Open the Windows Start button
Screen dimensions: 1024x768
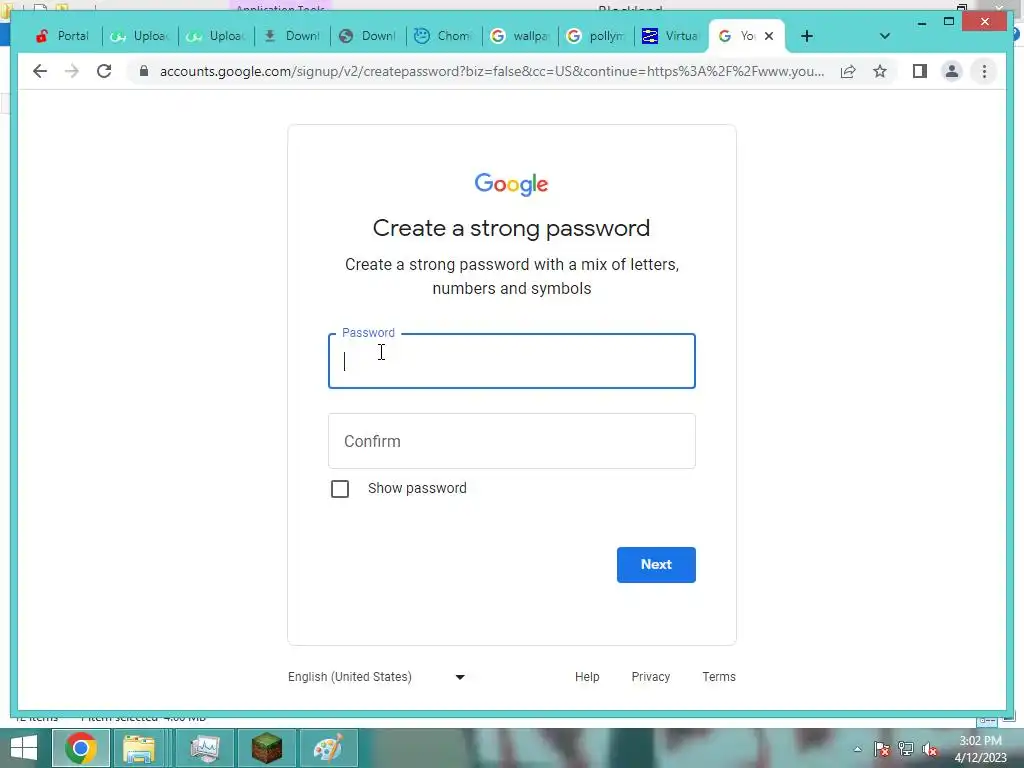click(24, 748)
